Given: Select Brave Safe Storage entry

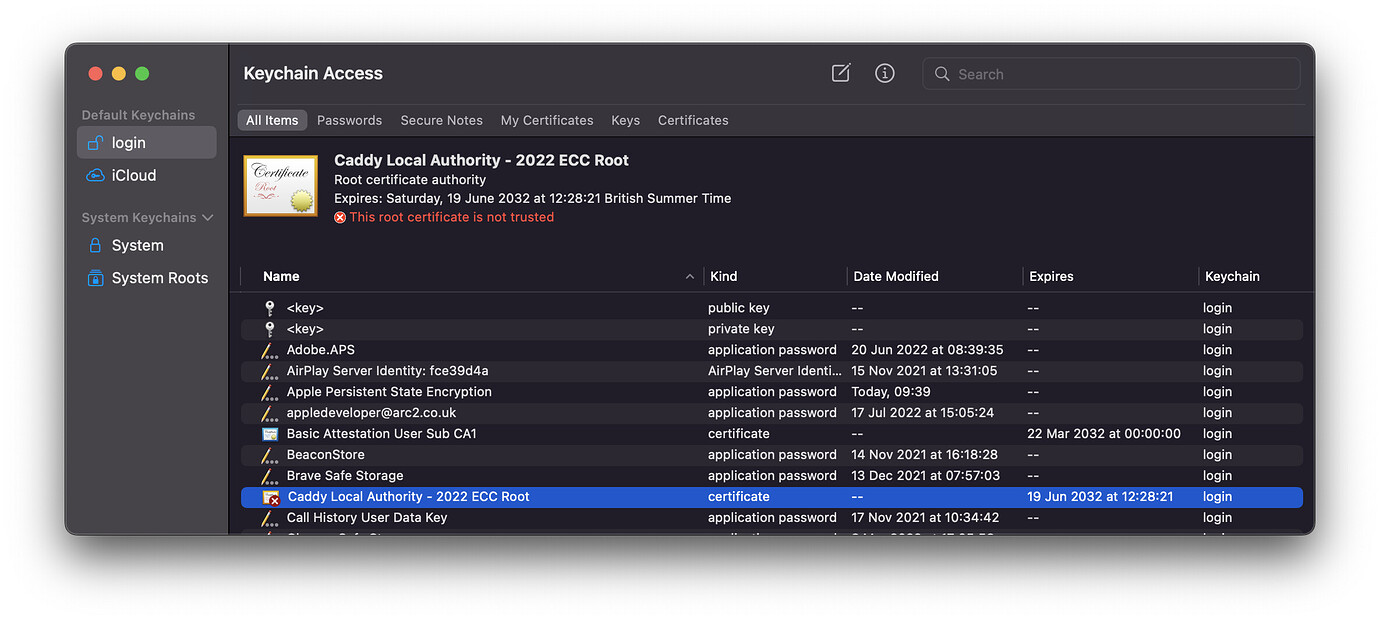Looking at the screenshot, I should coord(771,476).
